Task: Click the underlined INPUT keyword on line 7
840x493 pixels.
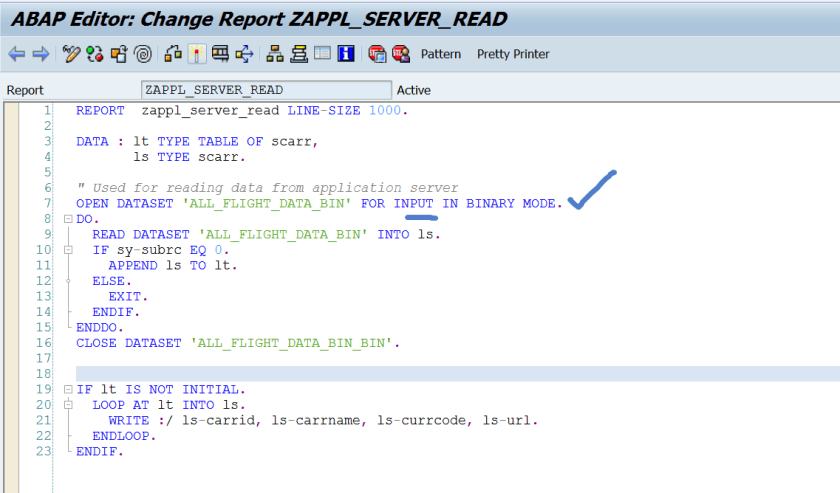Action: (414, 204)
